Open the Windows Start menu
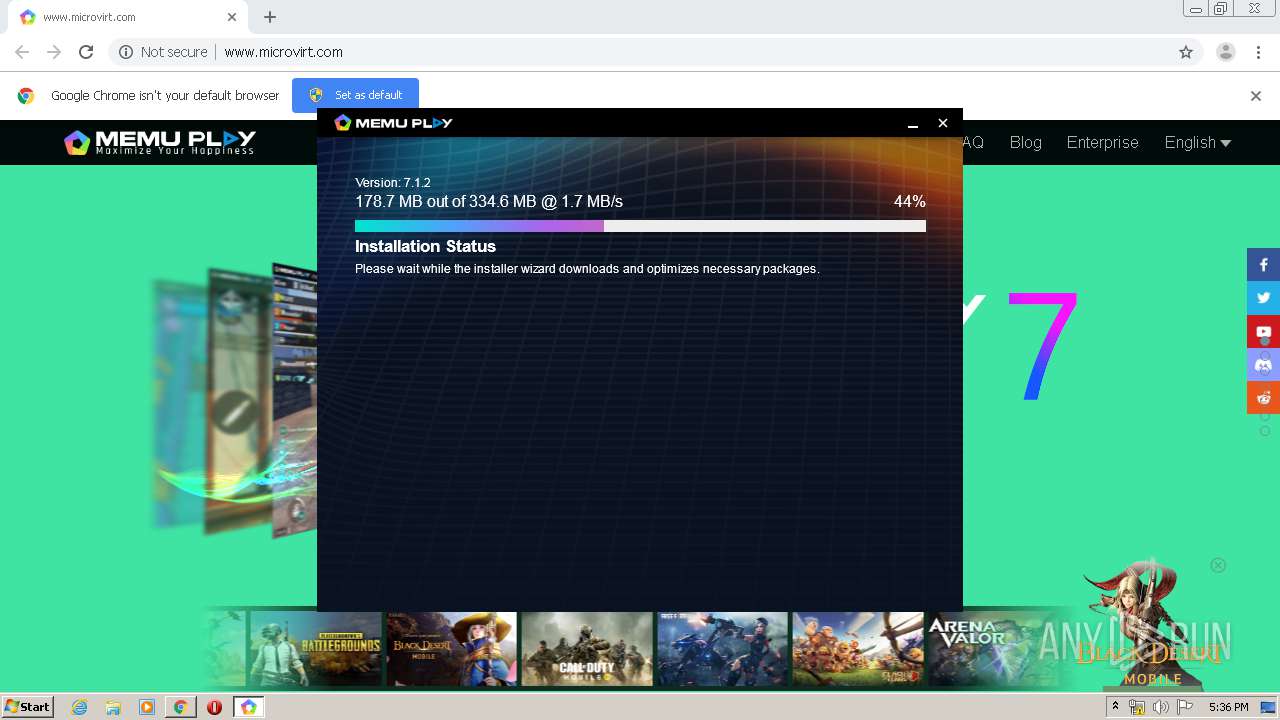Screen dimensions: 1280x720 click(x=28, y=707)
